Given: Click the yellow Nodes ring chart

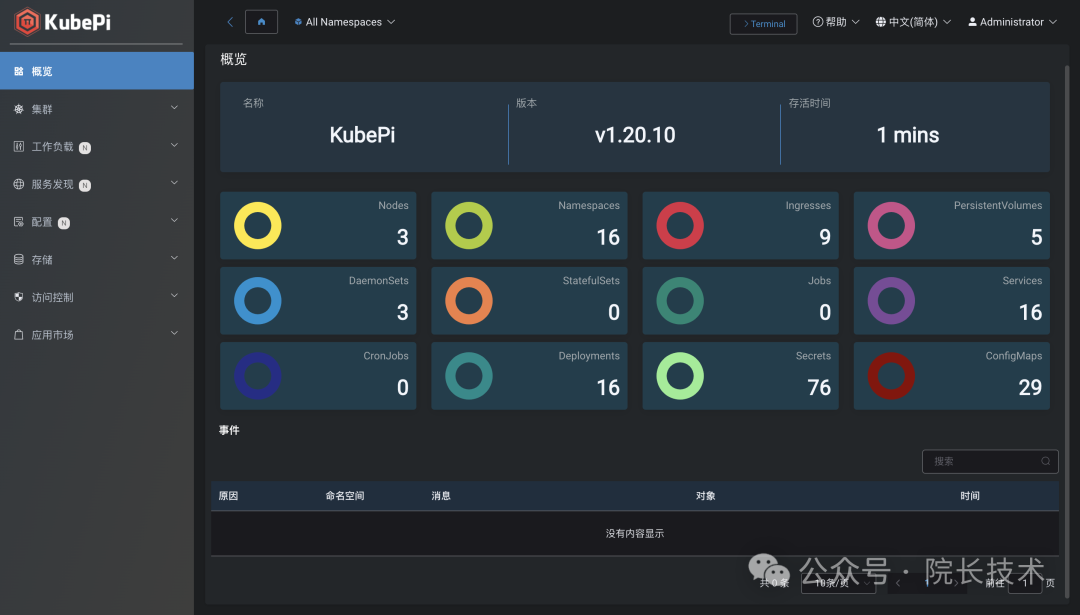Looking at the screenshot, I should (x=258, y=225).
